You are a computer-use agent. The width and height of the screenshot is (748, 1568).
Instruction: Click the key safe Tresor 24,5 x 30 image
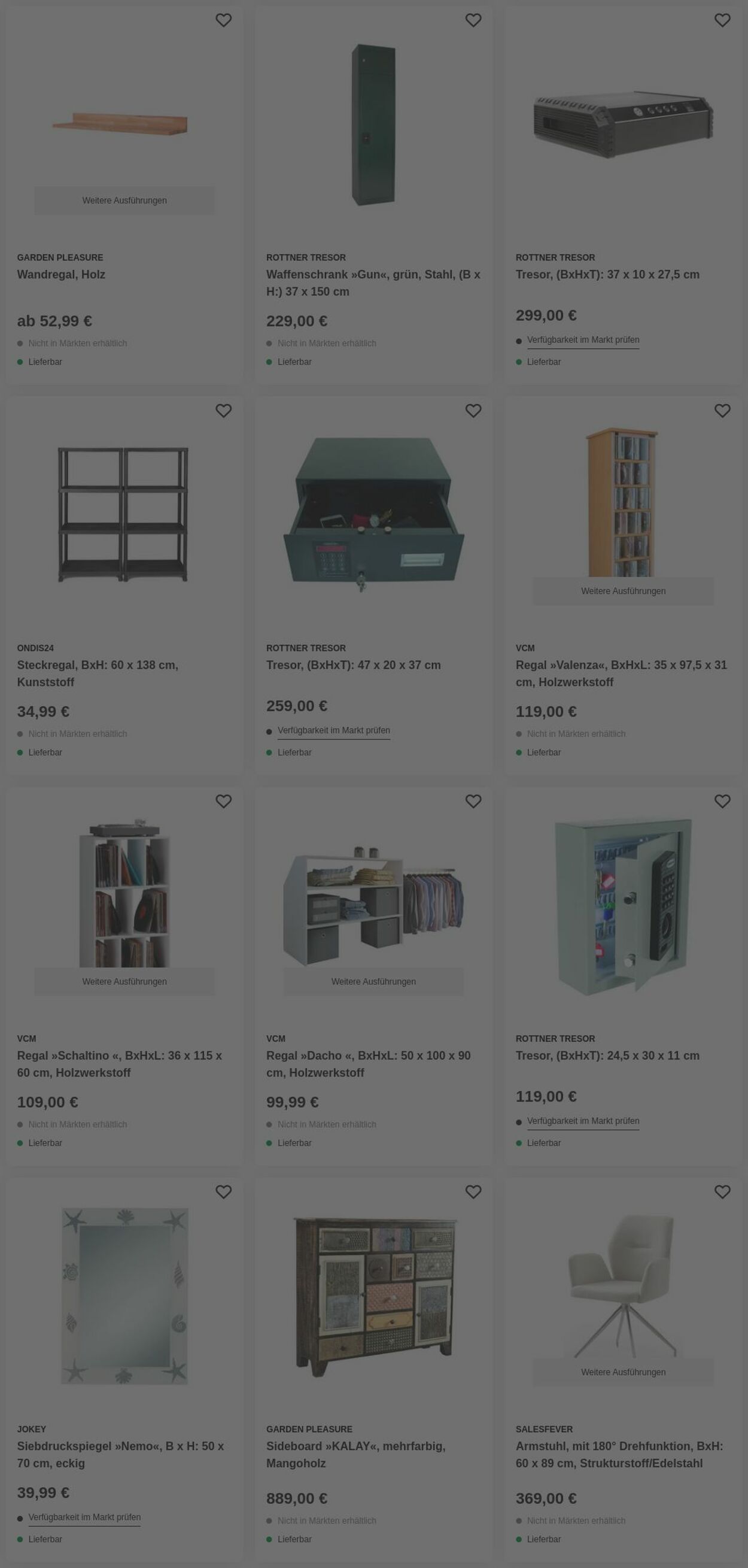click(623, 906)
